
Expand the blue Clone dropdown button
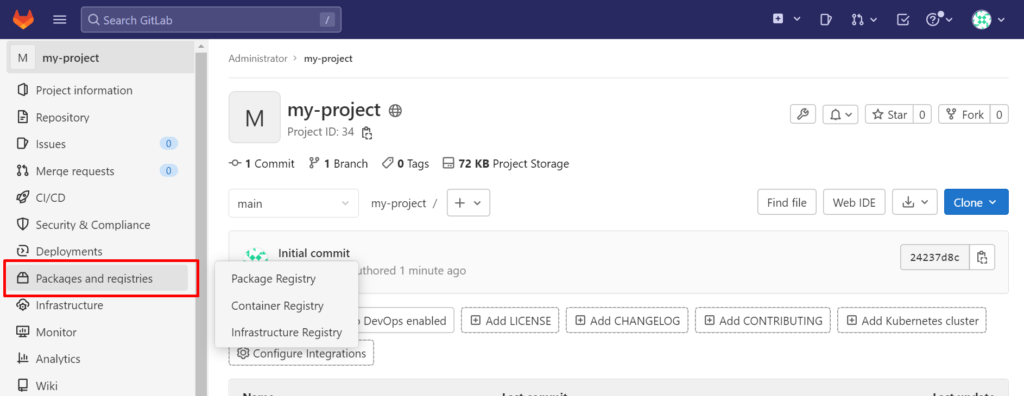pos(976,203)
